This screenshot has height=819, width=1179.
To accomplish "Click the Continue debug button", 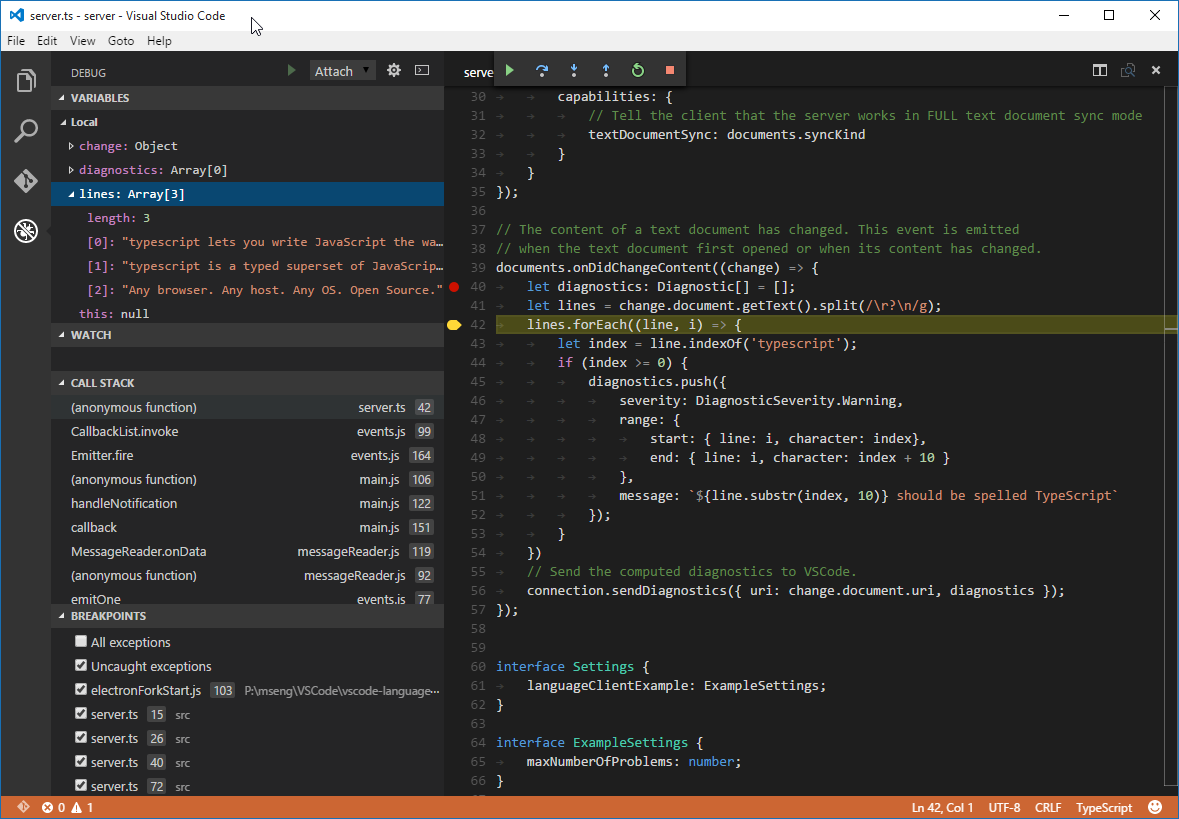I will click(510, 70).
